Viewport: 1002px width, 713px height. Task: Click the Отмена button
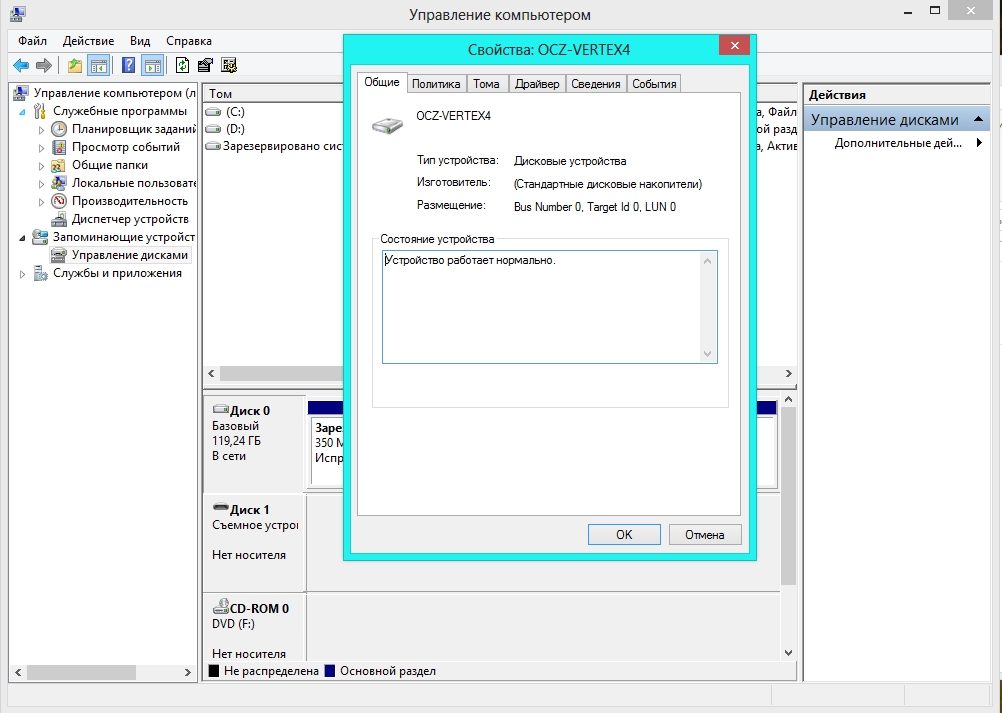(x=704, y=535)
